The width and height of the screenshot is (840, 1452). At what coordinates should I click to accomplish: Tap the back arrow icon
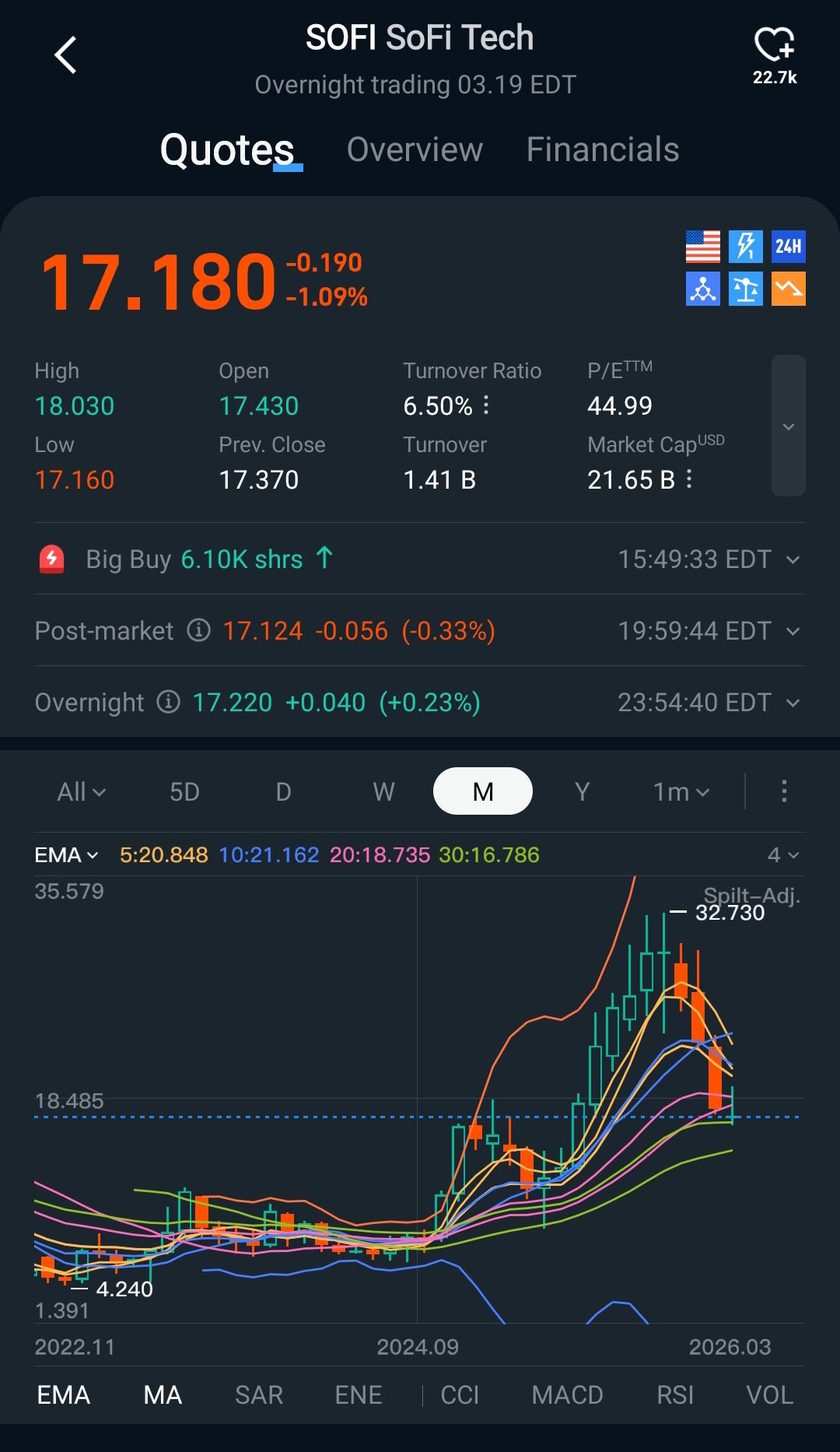(x=66, y=55)
